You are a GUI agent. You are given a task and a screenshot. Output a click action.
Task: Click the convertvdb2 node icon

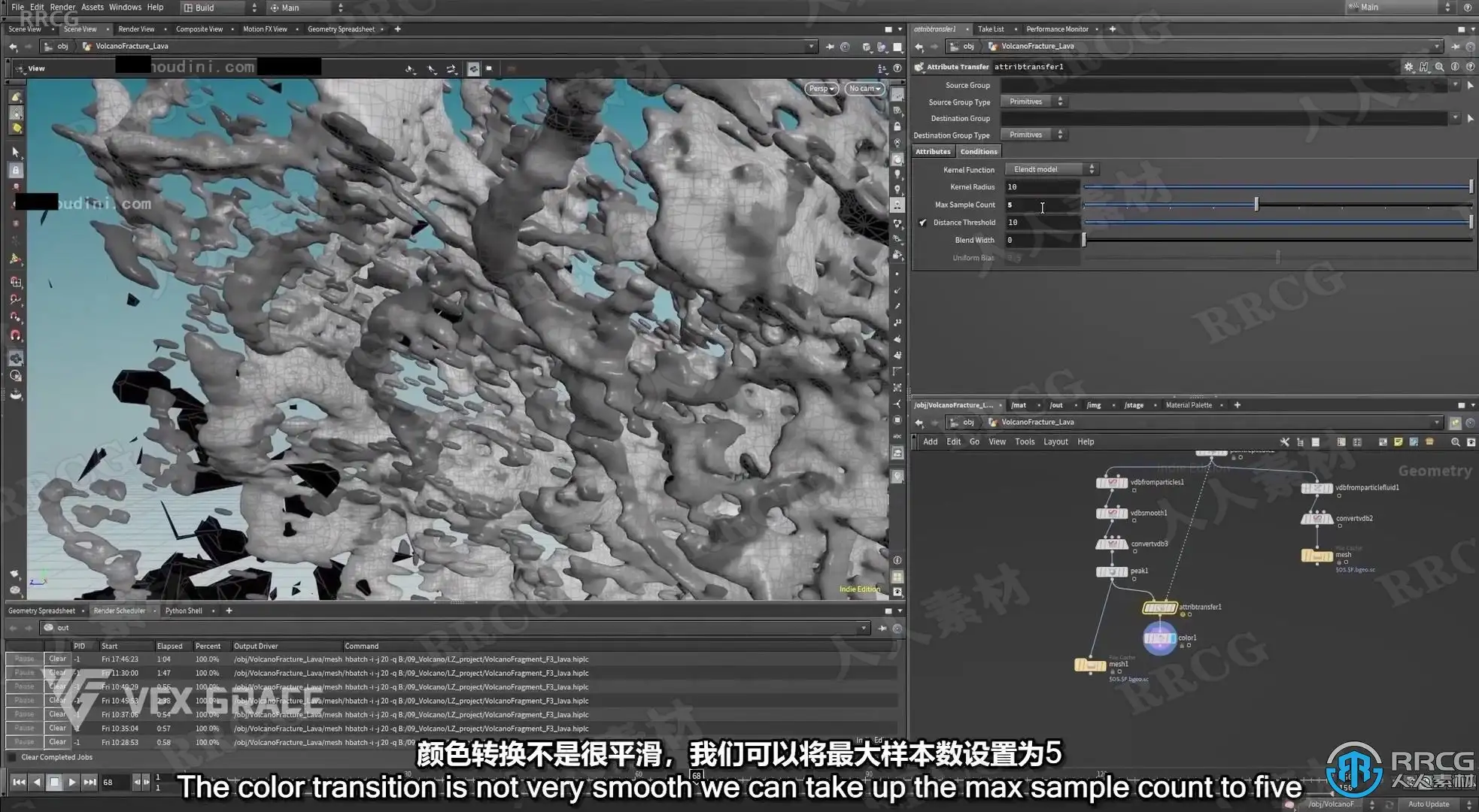(1317, 519)
